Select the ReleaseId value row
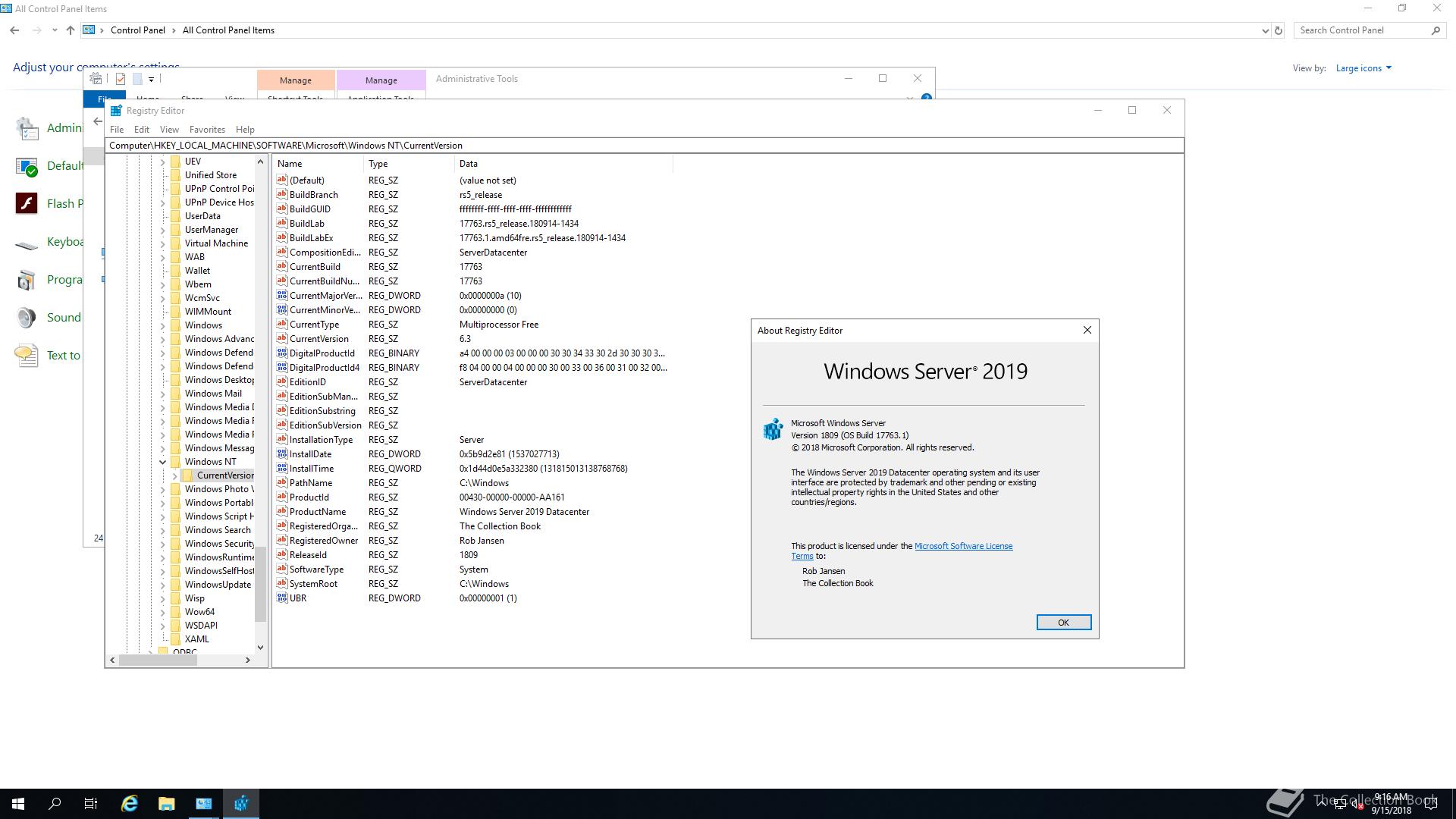Screen dimensions: 1456x819 tap(472, 555)
